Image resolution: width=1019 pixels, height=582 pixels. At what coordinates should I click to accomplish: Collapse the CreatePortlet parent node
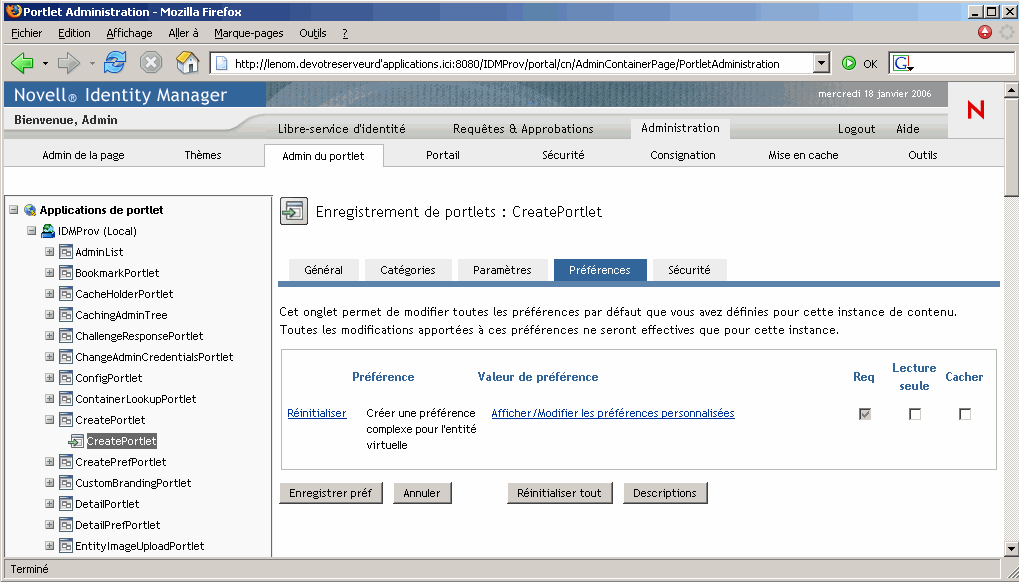[x=49, y=420]
